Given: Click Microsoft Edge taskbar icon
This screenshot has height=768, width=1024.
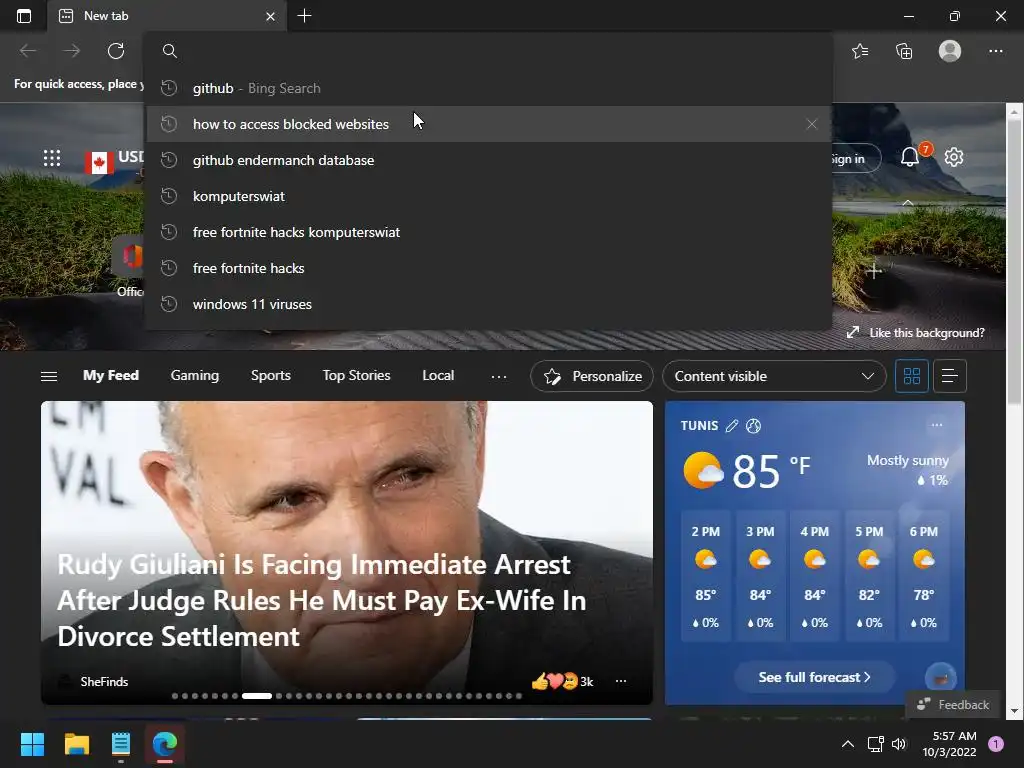Looking at the screenshot, I should coord(165,744).
